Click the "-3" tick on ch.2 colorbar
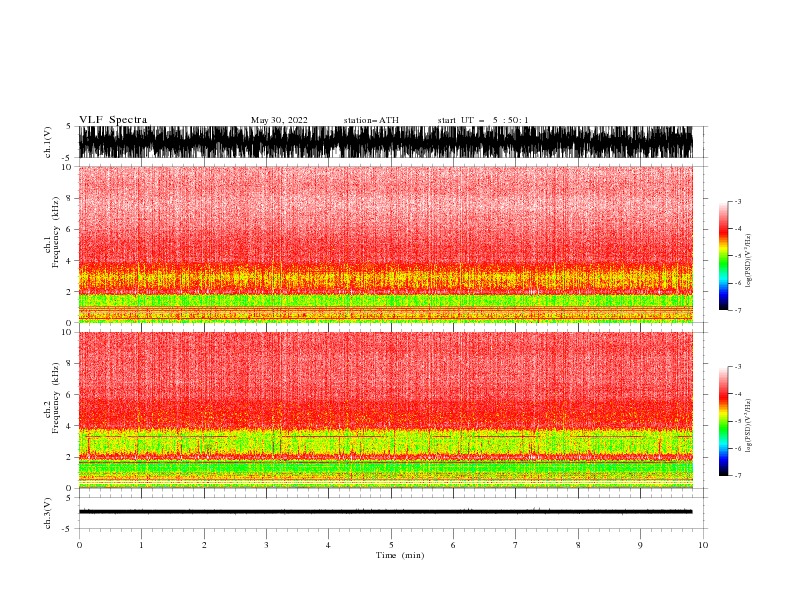The height and width of the screenshot is (612, 792). tap(737, 367)
